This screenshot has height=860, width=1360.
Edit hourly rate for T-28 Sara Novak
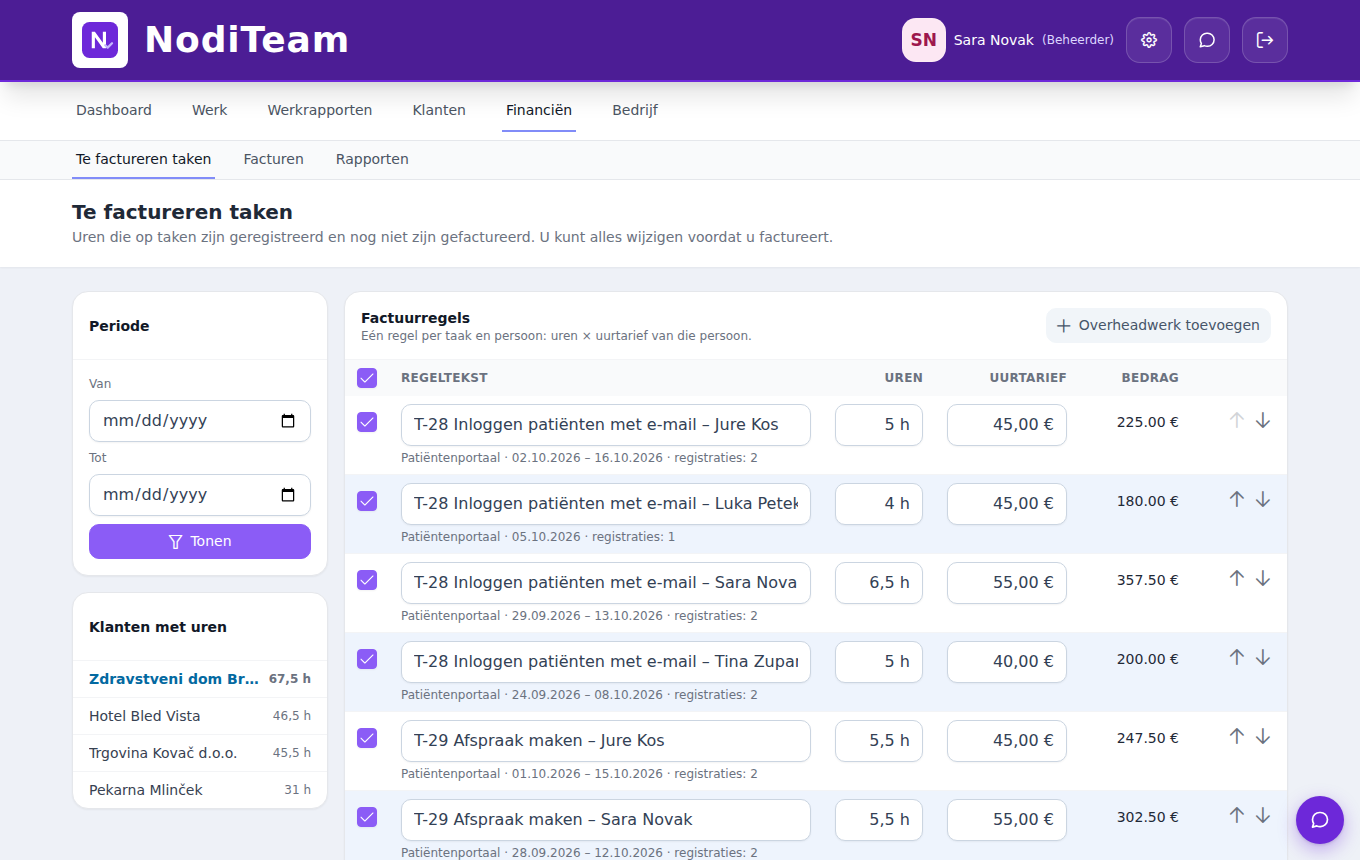(1007, 583)
